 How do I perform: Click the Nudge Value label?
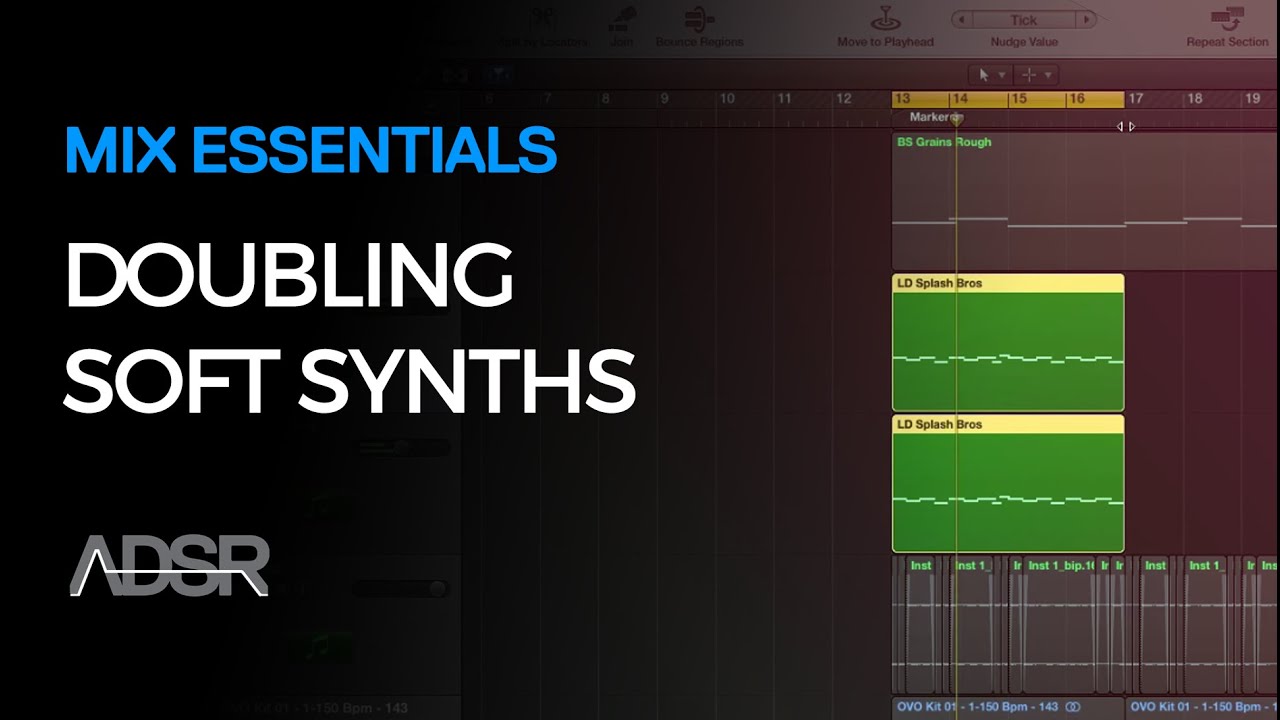(x=1023, y=42)
